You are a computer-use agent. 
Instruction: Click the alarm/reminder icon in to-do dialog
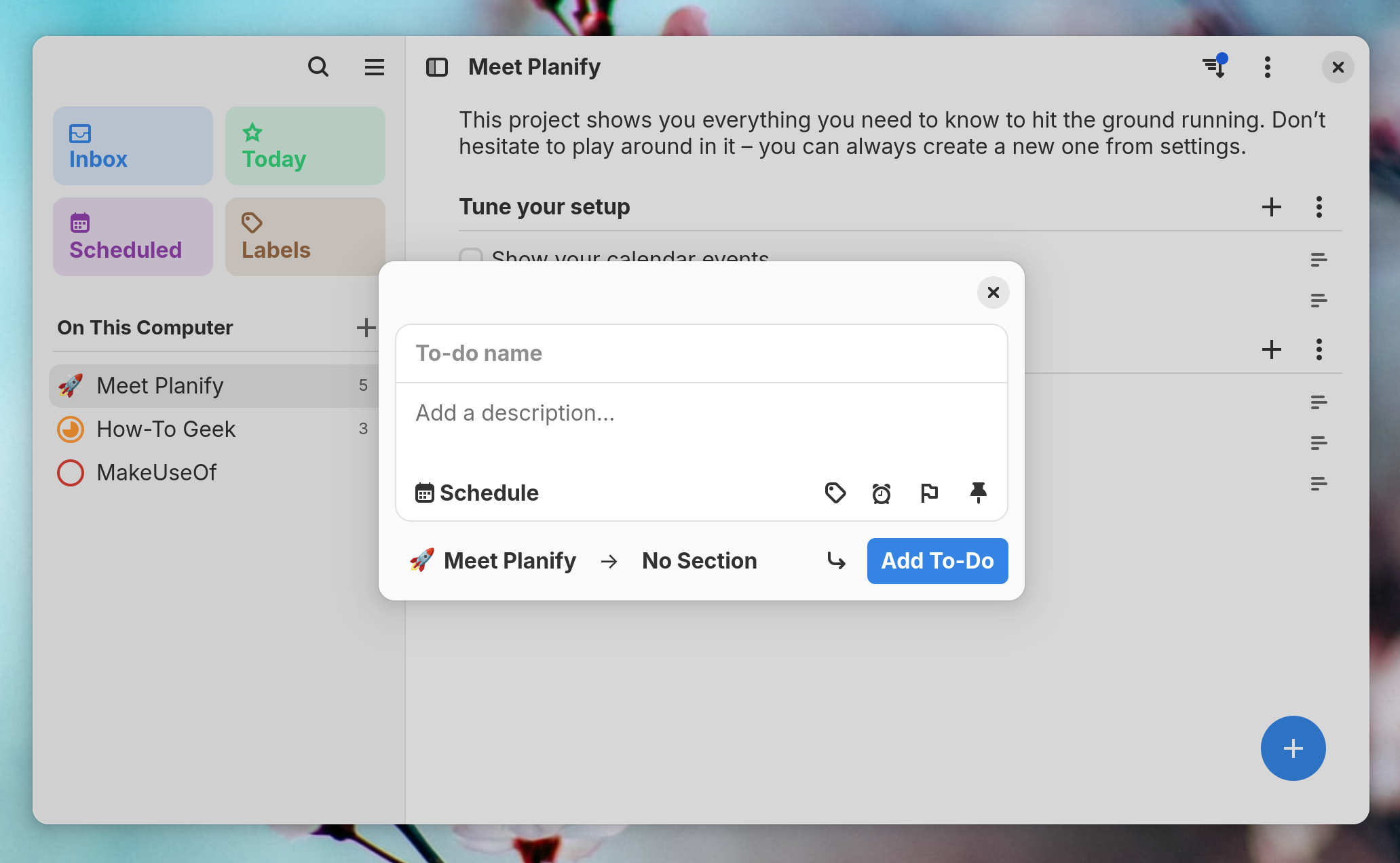pos(881,491)
